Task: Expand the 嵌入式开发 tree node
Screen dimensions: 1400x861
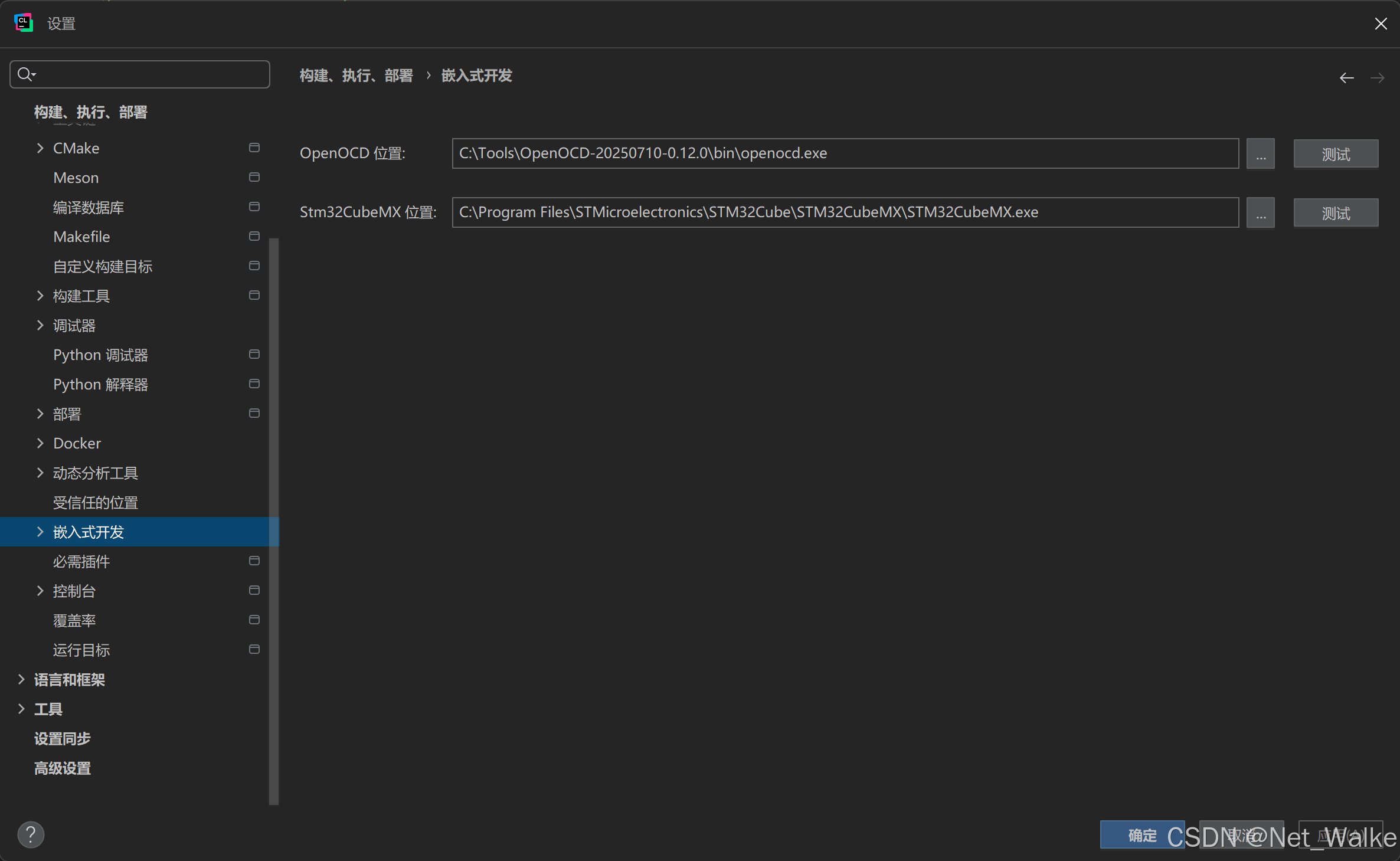Action: 40,532
